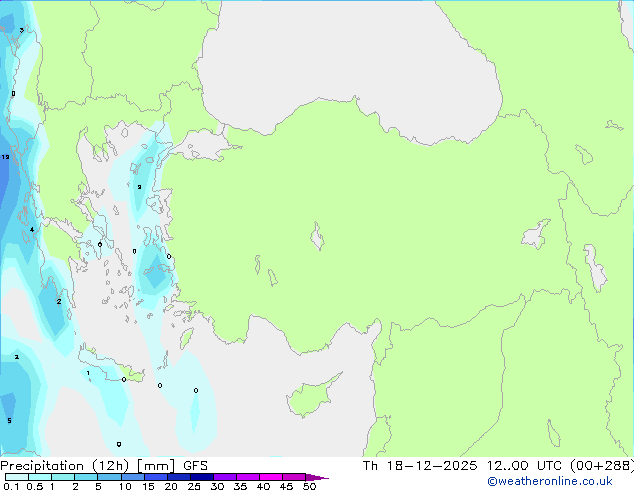The width and height of the screenshot is (634, 490).
Task: Pick the 15–20 mm legend swatch
Action: (155, 477)
